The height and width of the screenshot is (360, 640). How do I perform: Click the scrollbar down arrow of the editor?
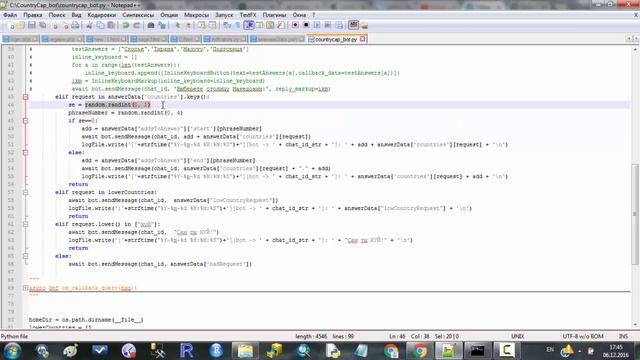coord(635,325)
